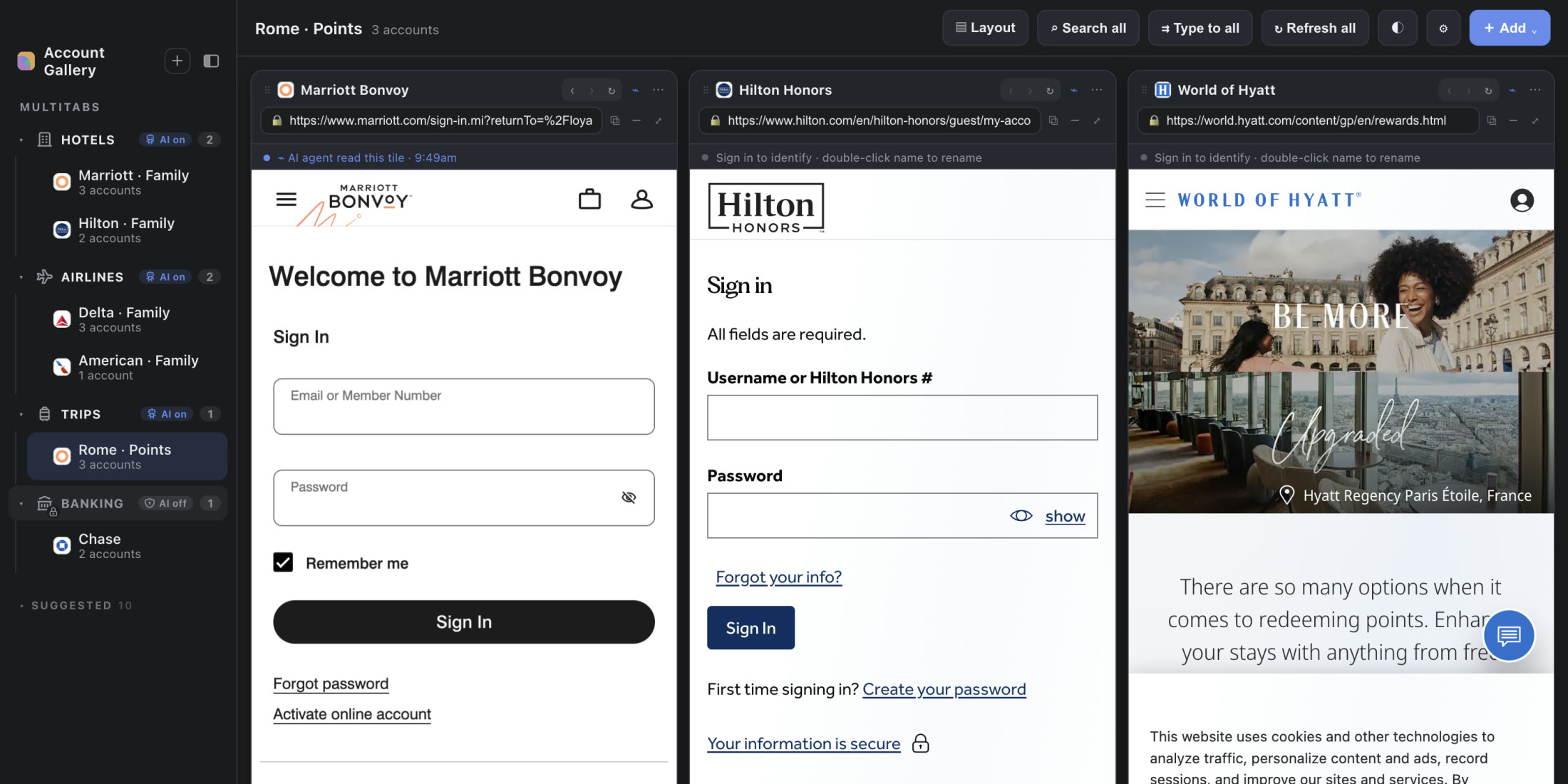Collapse the TRIPS group
The height and width of the screenshot is (784, 1568).
pos(21,414)
